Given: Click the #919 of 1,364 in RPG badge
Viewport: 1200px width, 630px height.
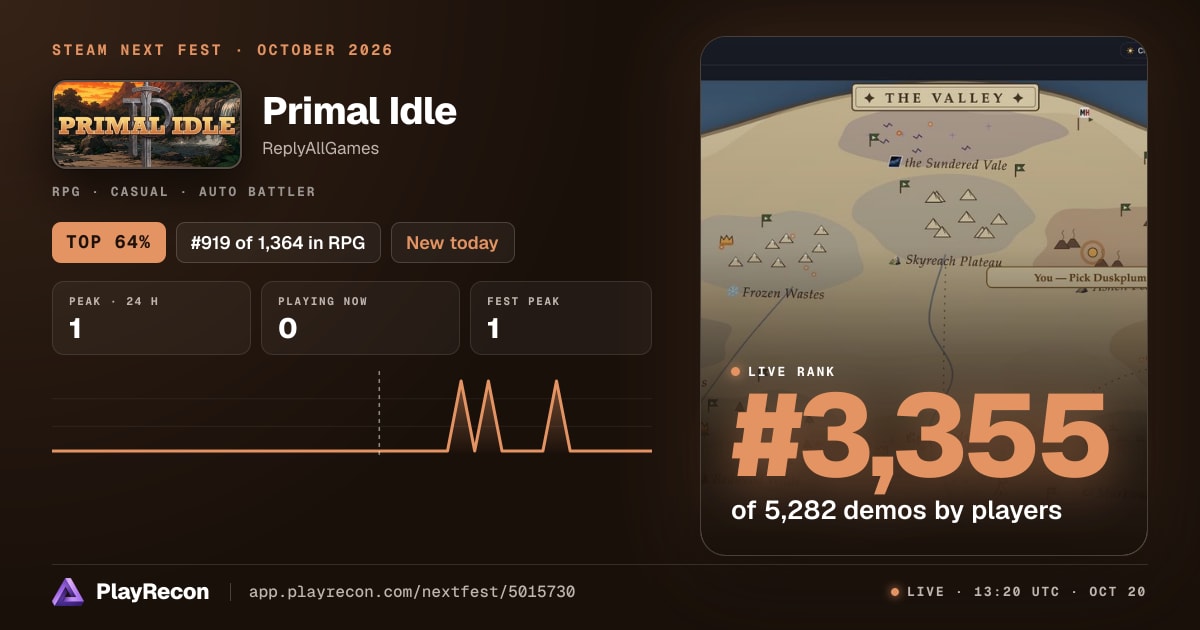Looking at the screenshot, I should (x=278, y=243).
